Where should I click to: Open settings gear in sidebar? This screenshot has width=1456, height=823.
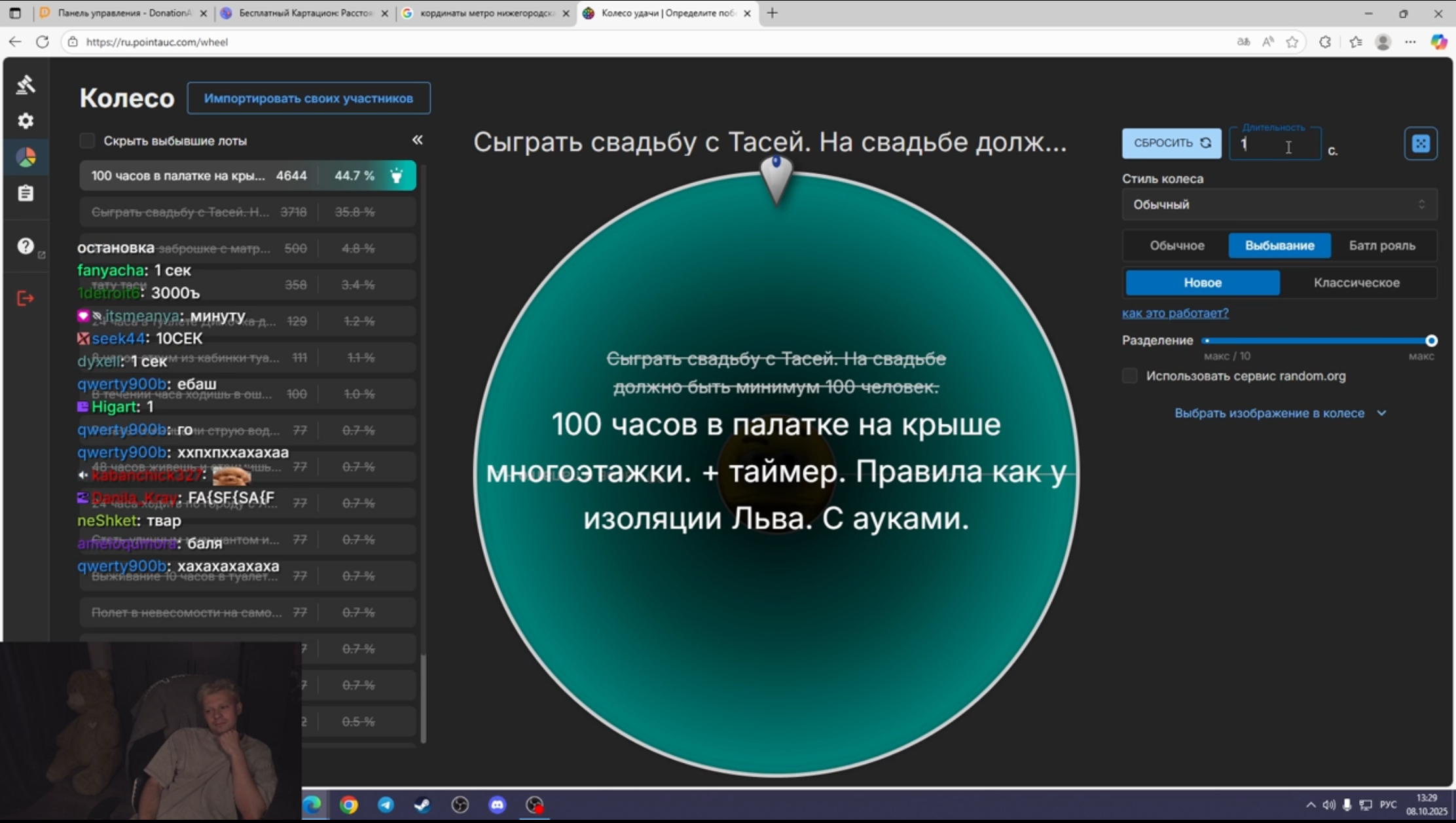(26, 121)
